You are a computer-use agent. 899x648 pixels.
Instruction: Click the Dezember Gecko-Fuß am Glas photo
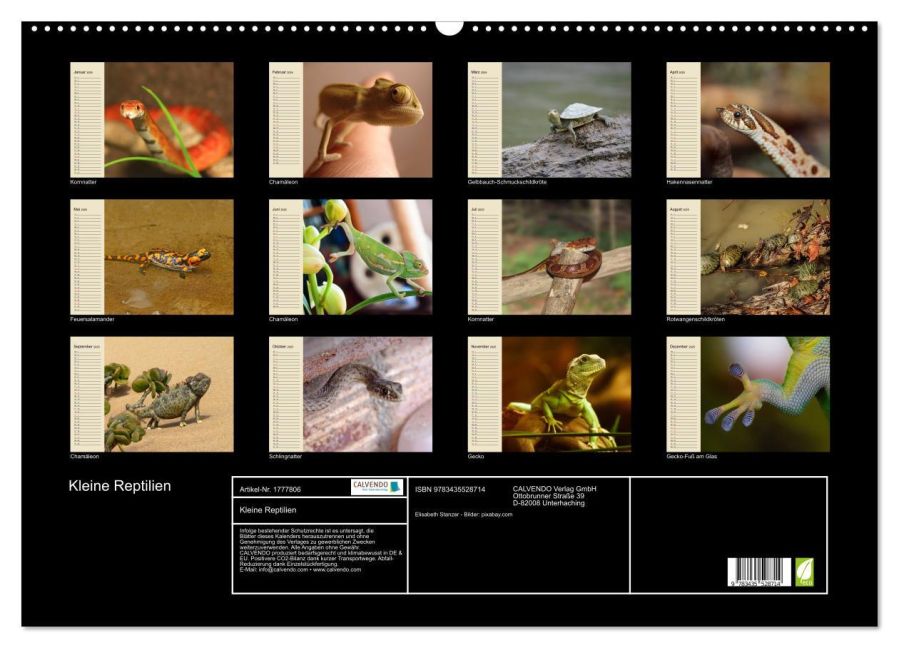[x=765, y=393]
